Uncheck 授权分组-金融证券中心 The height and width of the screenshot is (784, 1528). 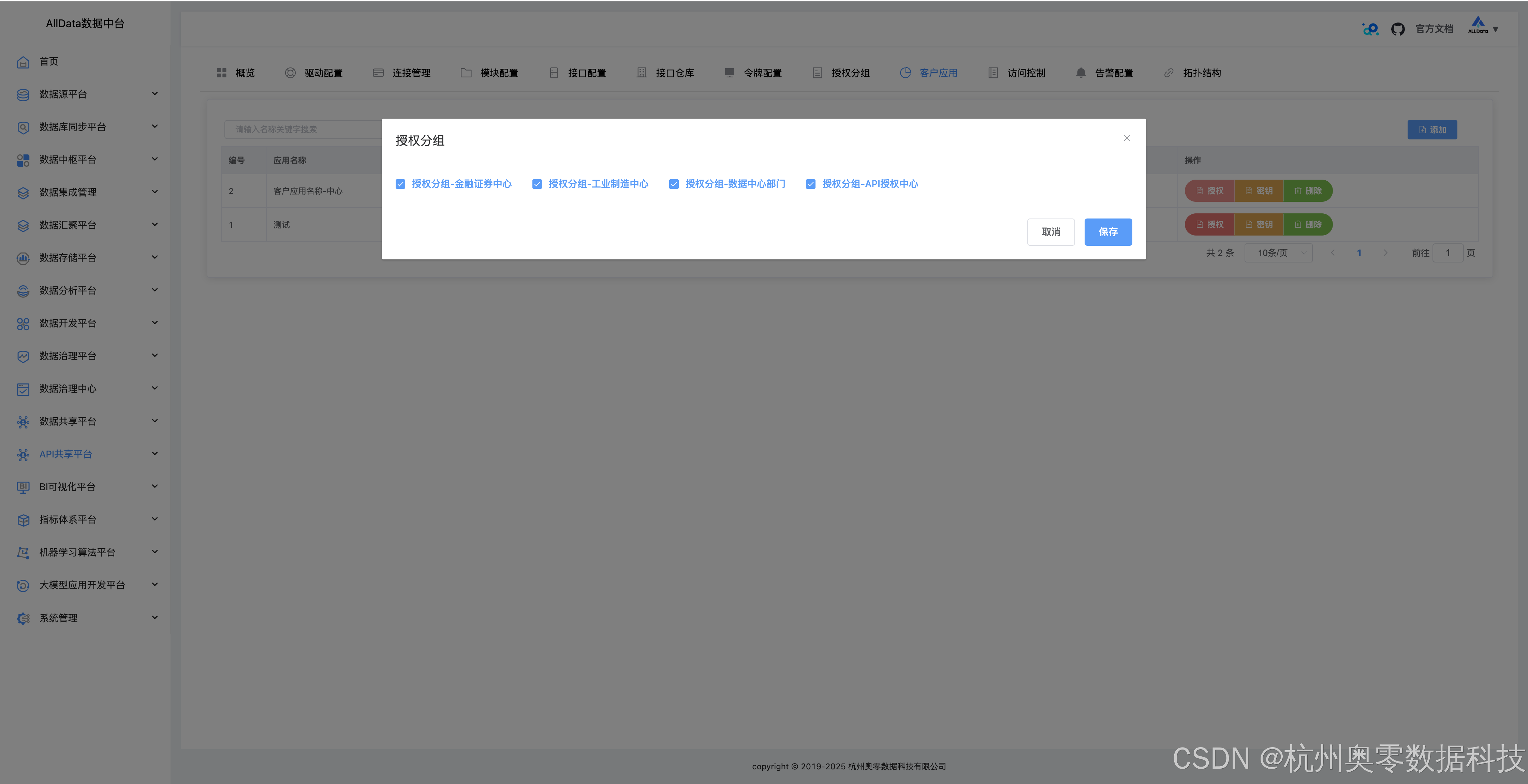pyautogui.click(x=400, y=184)
